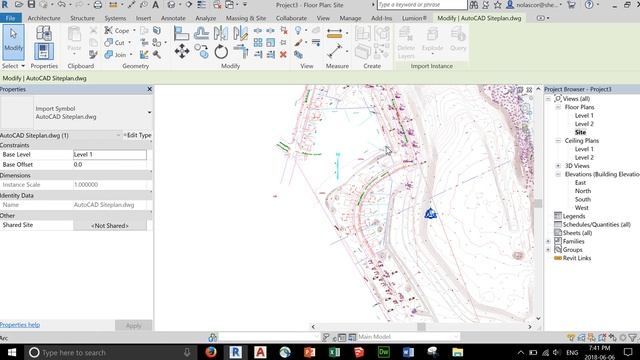The image size is (640, 360).
Task: Click the Edit Type button
Action: click(x=138, y=135)
